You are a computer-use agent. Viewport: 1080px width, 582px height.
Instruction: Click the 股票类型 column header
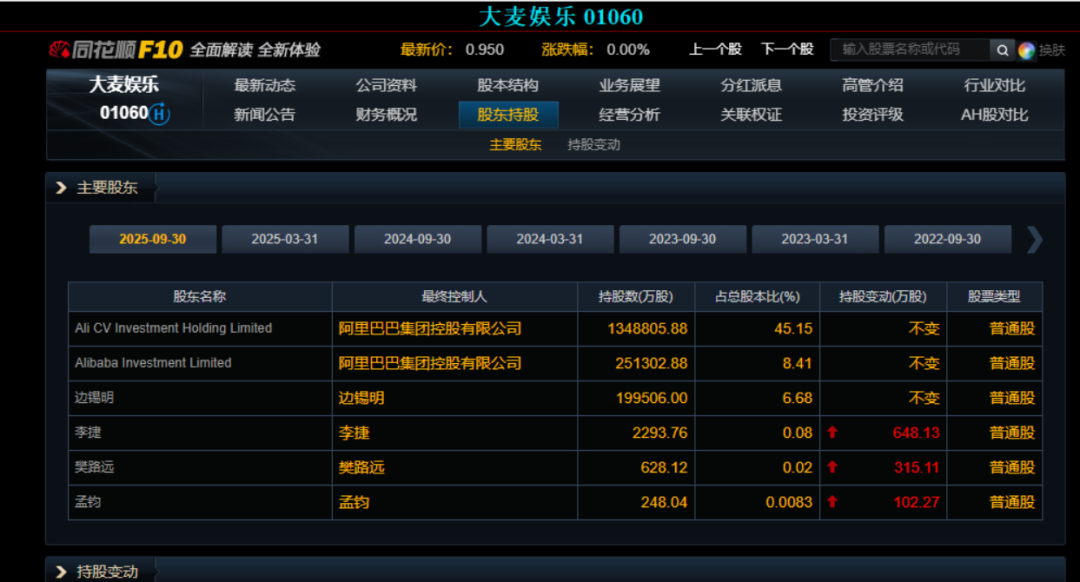click(994, 296)
